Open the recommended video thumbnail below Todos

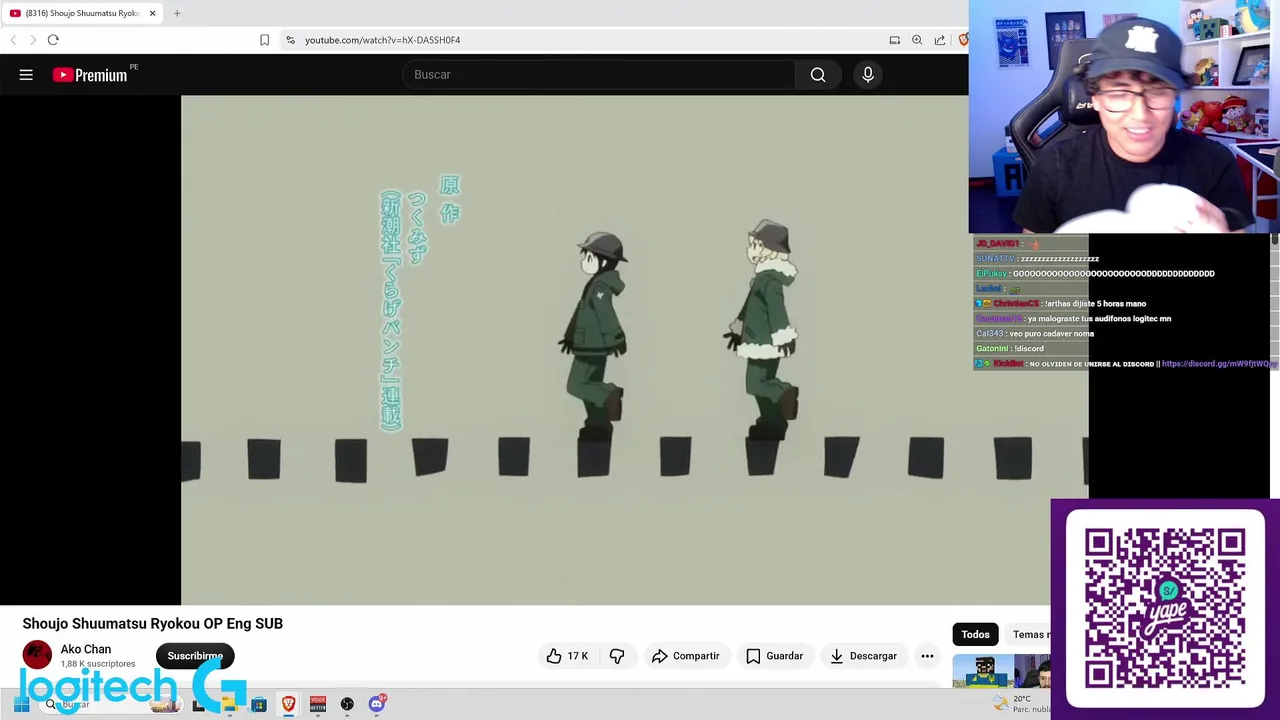point(1001,671)
